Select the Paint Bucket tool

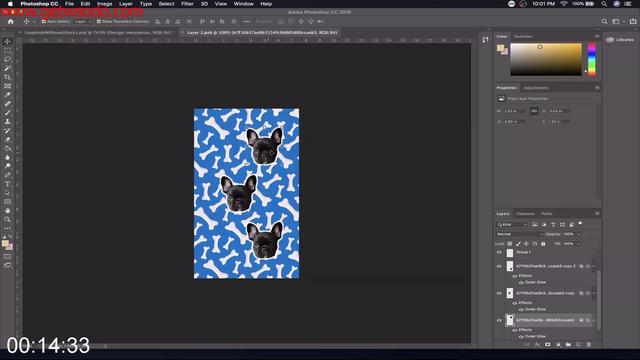(7, 149)
